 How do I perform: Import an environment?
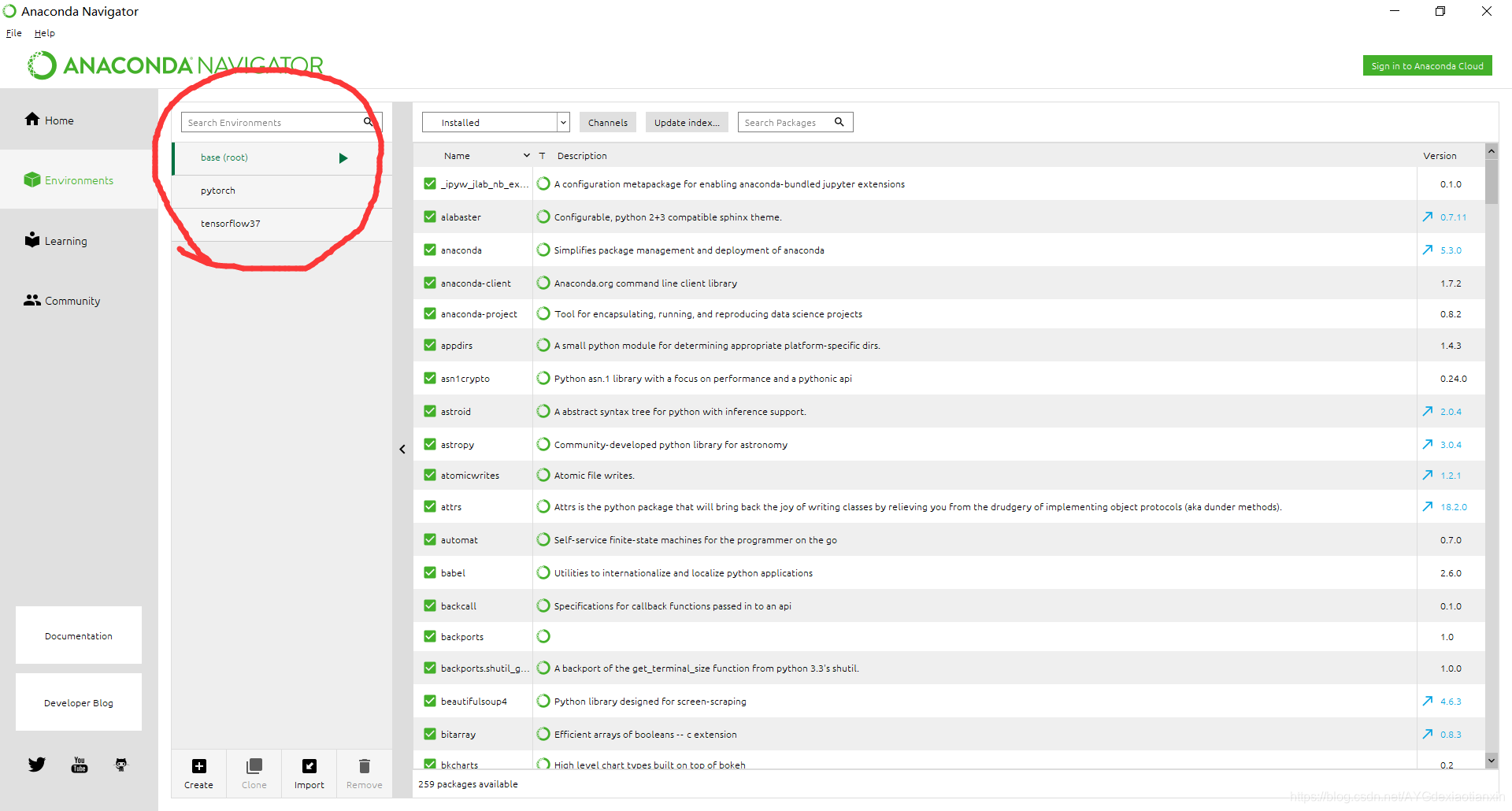click(x=309, y=773)
